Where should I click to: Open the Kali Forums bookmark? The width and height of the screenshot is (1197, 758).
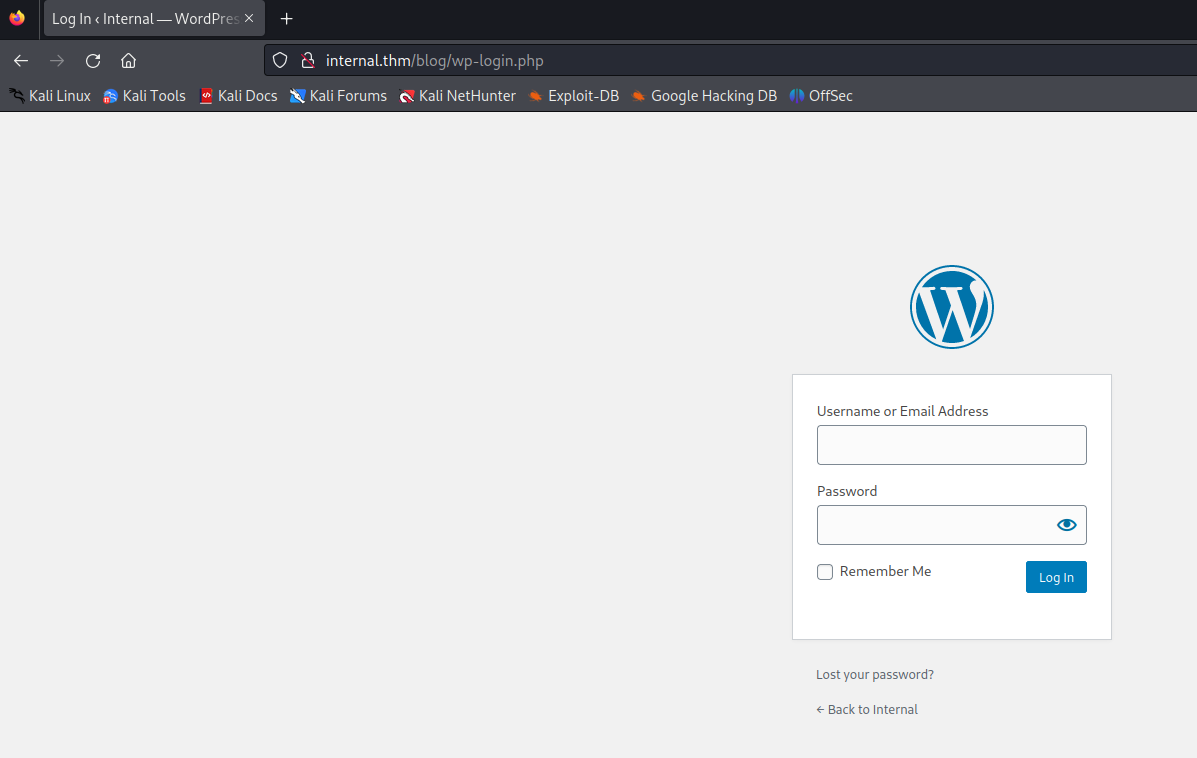pos(338,95)
